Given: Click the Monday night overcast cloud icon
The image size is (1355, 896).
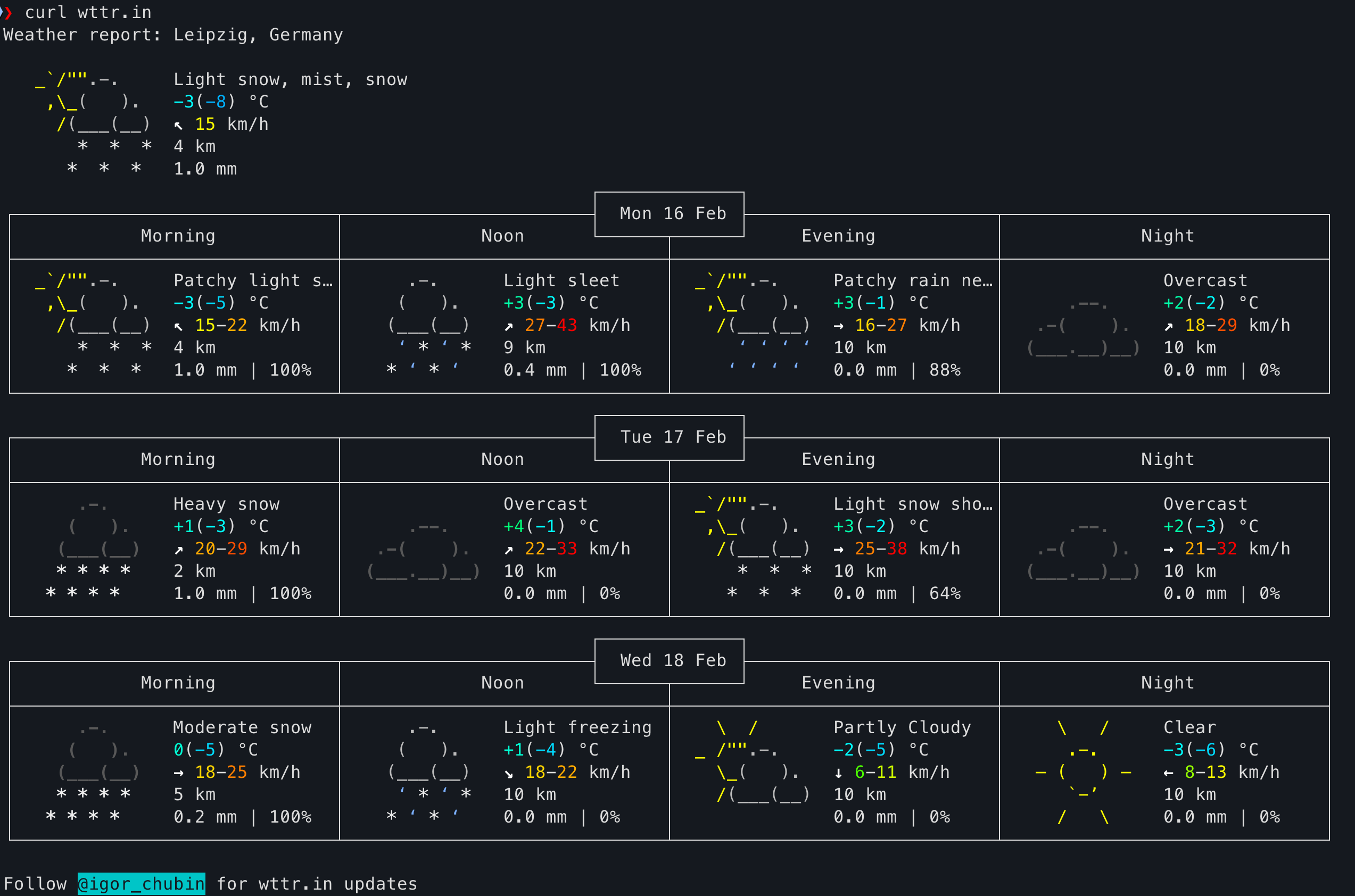Looking at the screenshot, I should (1083, 331).
